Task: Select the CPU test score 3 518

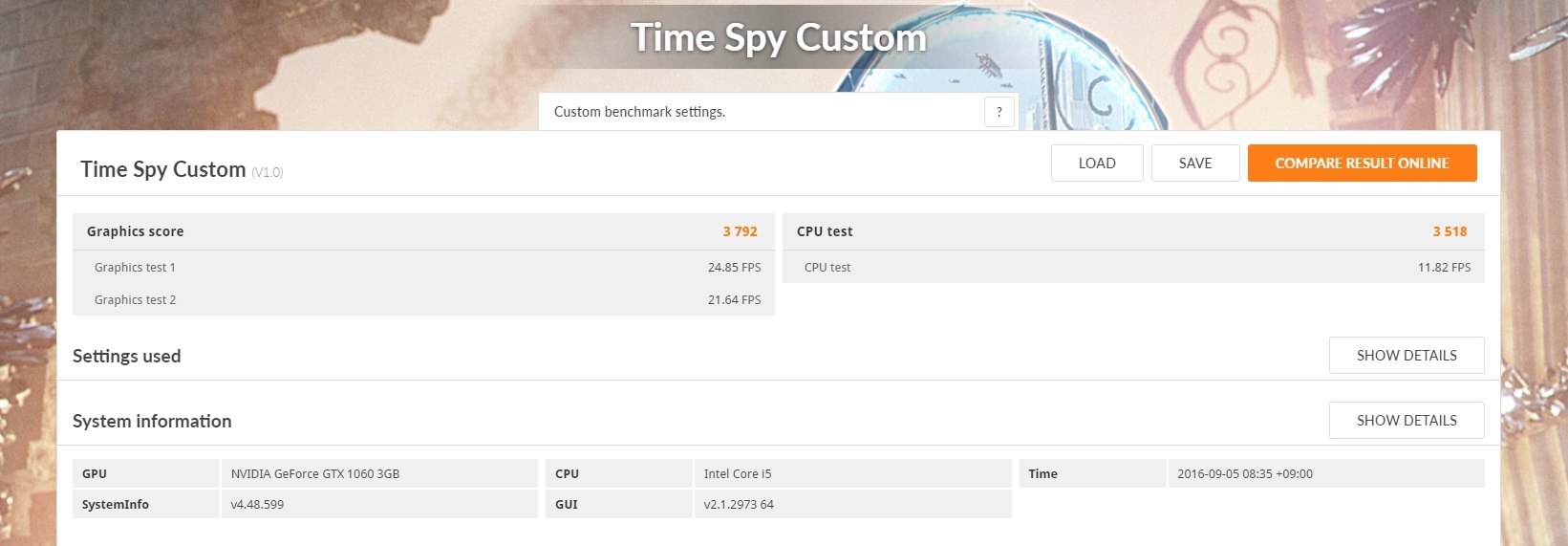Action: [x=1450, y=231]
